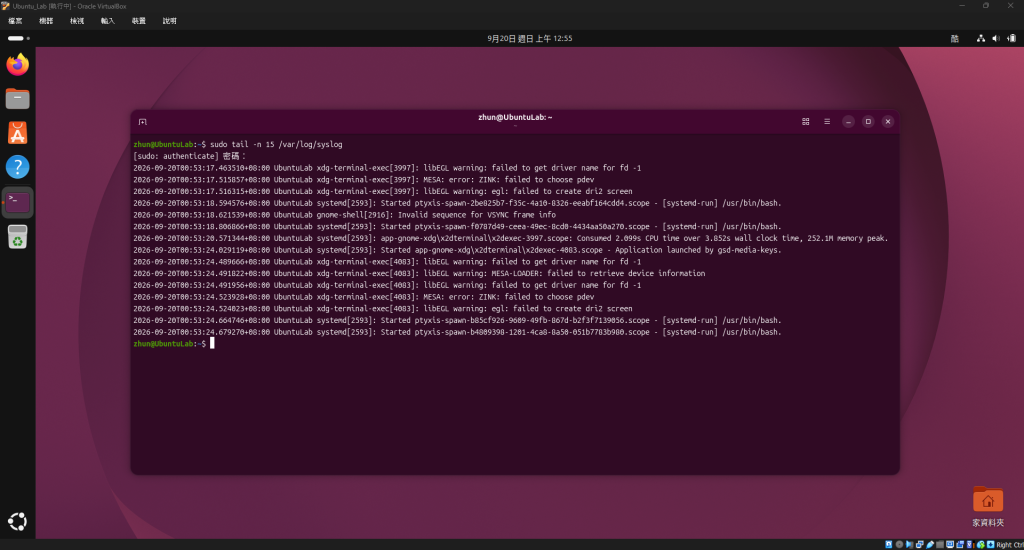Image resolution: width=1024 pixels, height=550 pixels.
Task: Click the ptyxis-spawn-b4889398 scope log line
Action: (x=457, y=332)
